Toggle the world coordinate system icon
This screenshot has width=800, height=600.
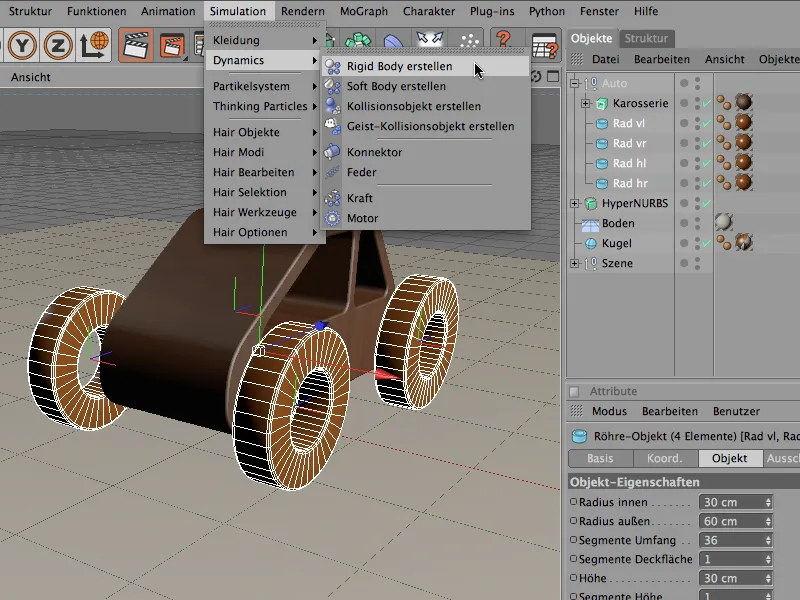pyautogui.click(x=96, y=44)
